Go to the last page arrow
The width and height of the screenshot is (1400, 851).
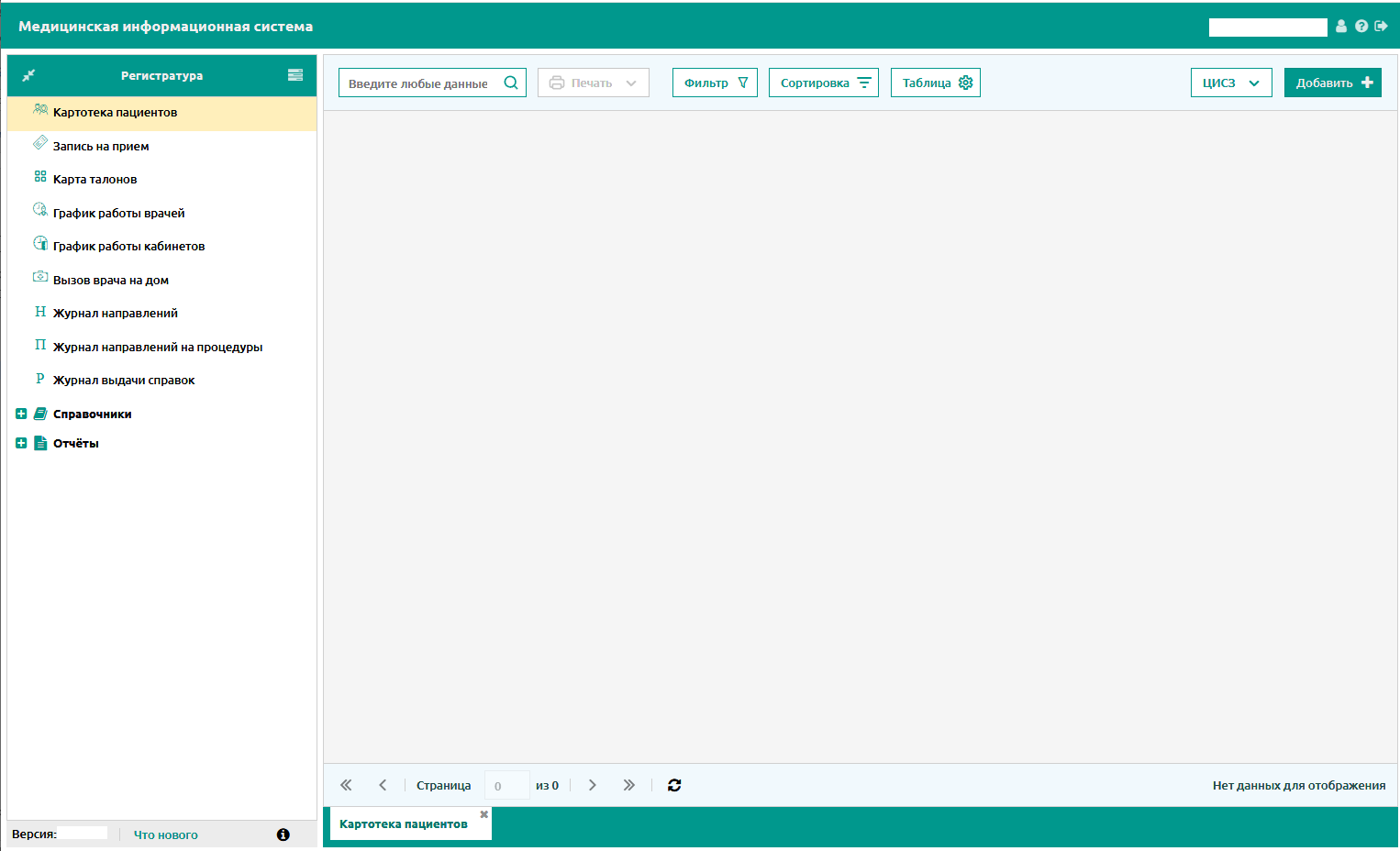coord(628,785)
